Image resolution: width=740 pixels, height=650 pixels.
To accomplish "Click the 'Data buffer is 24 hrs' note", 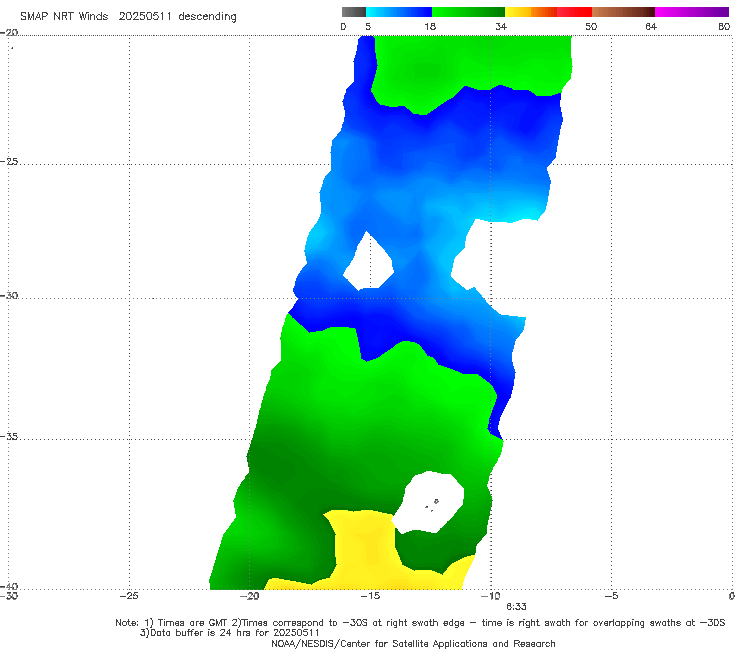I will click(x=229, y=633).
